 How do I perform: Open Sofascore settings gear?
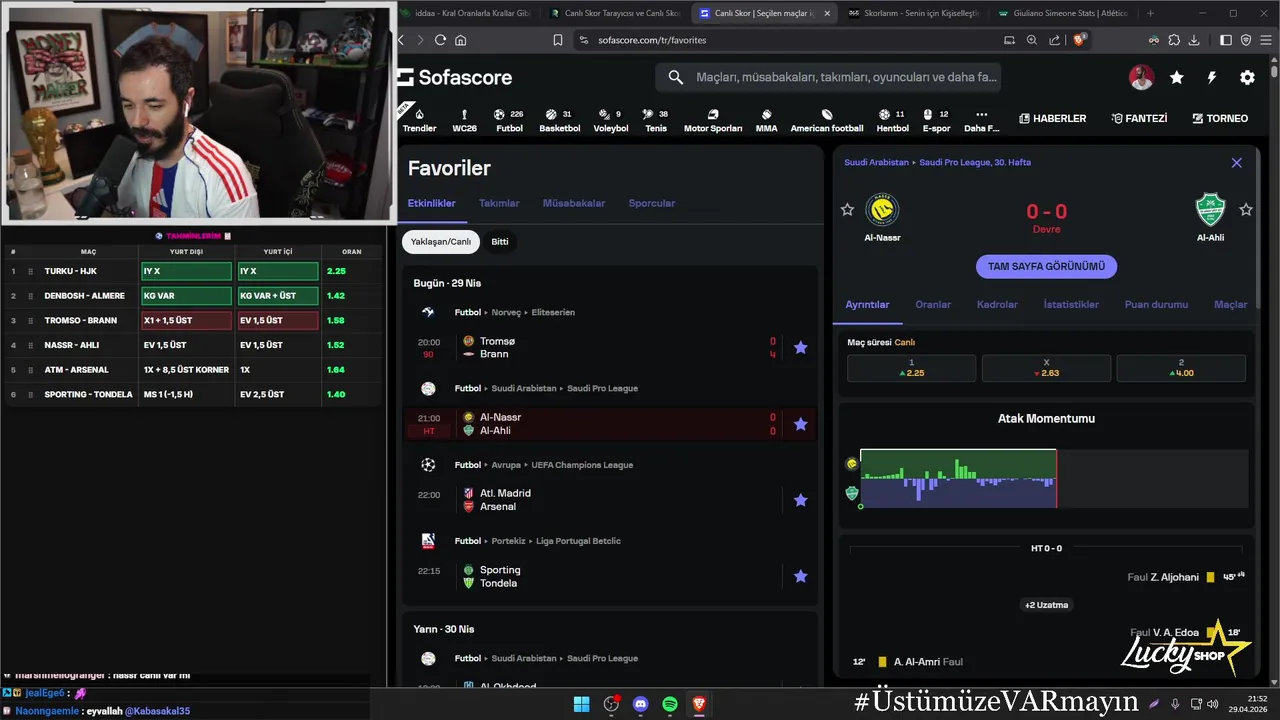(x=1247, y=77)
